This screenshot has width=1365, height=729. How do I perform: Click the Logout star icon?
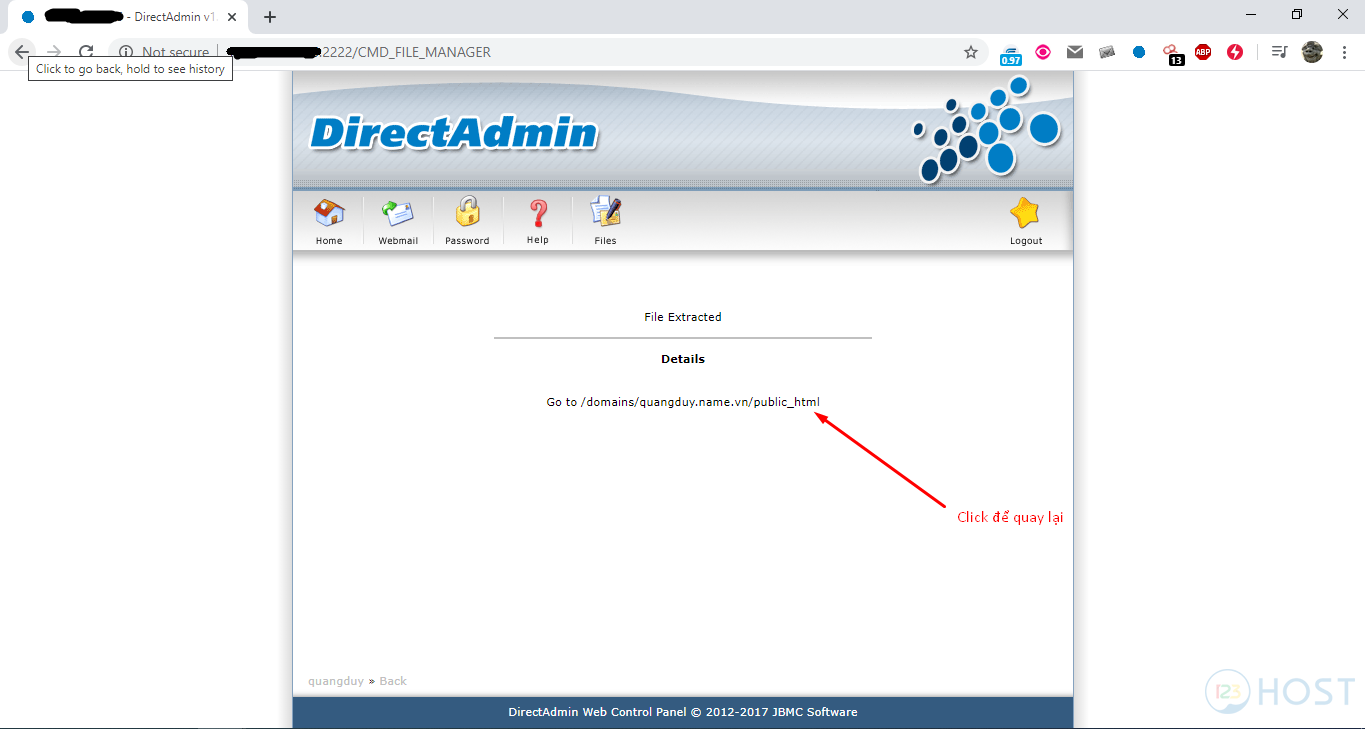[1026, 220]
